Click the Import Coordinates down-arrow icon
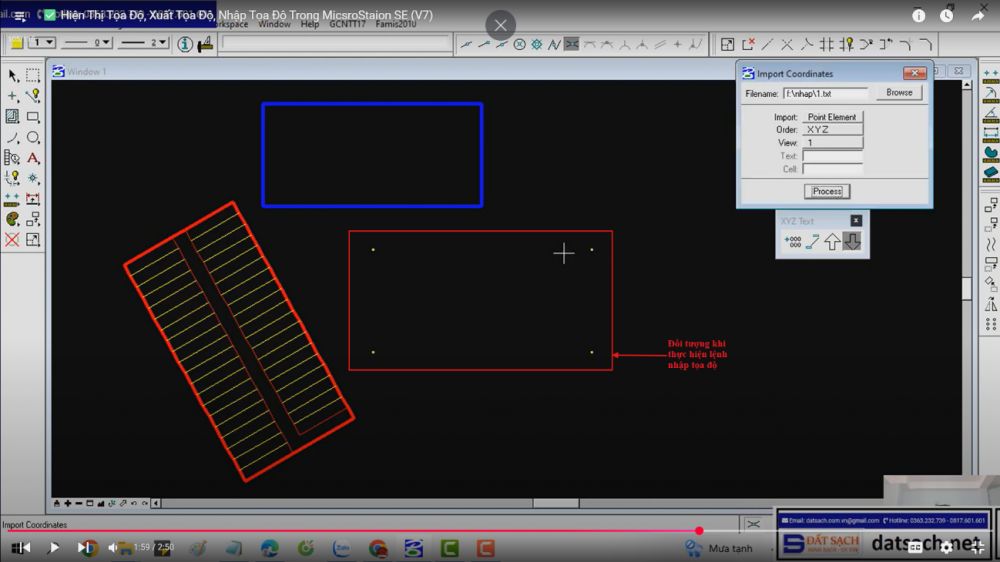This screenshot has height=562, width=1000. 851,241
